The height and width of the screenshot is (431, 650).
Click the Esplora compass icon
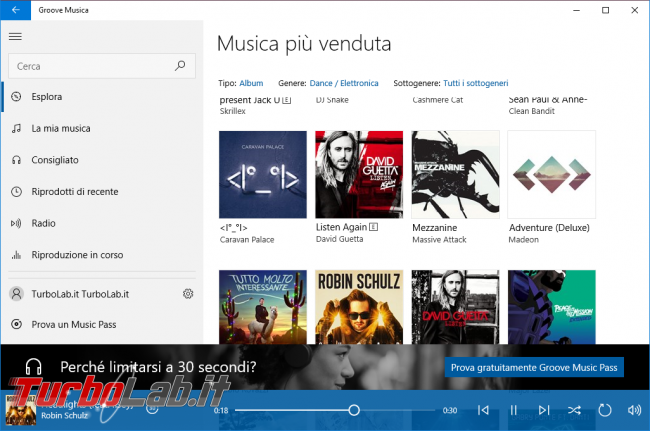pyautogui.click(x=16, y=97)
